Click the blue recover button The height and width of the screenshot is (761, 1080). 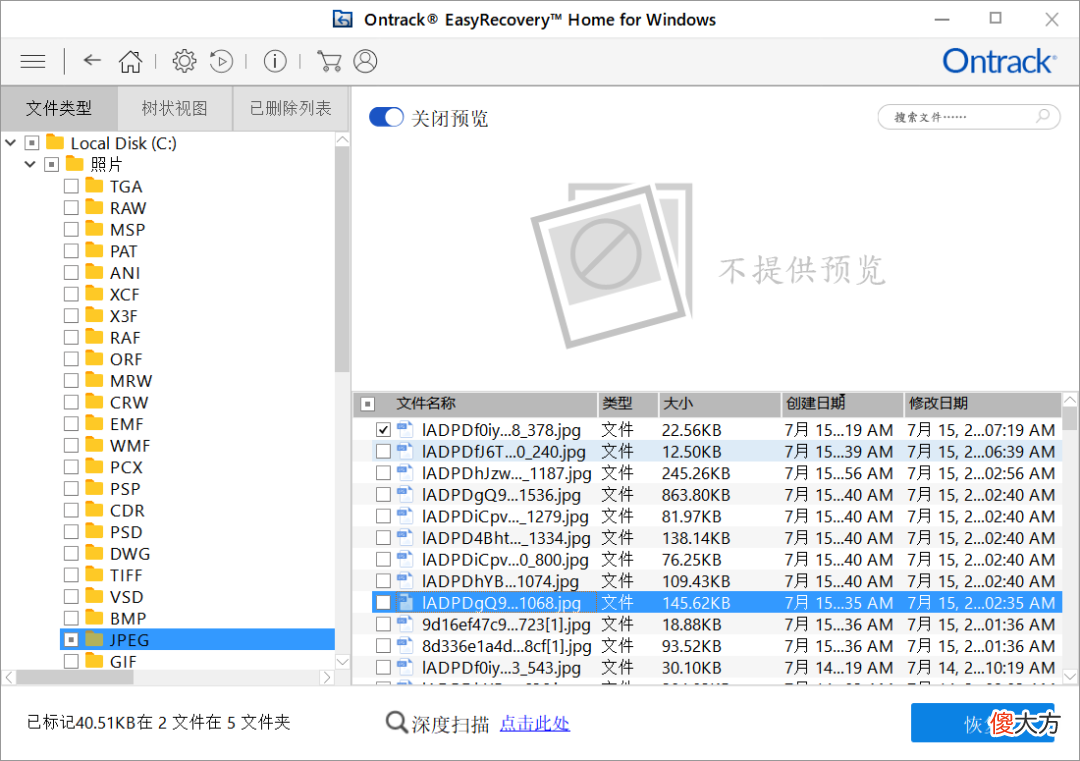coord(982,722)
